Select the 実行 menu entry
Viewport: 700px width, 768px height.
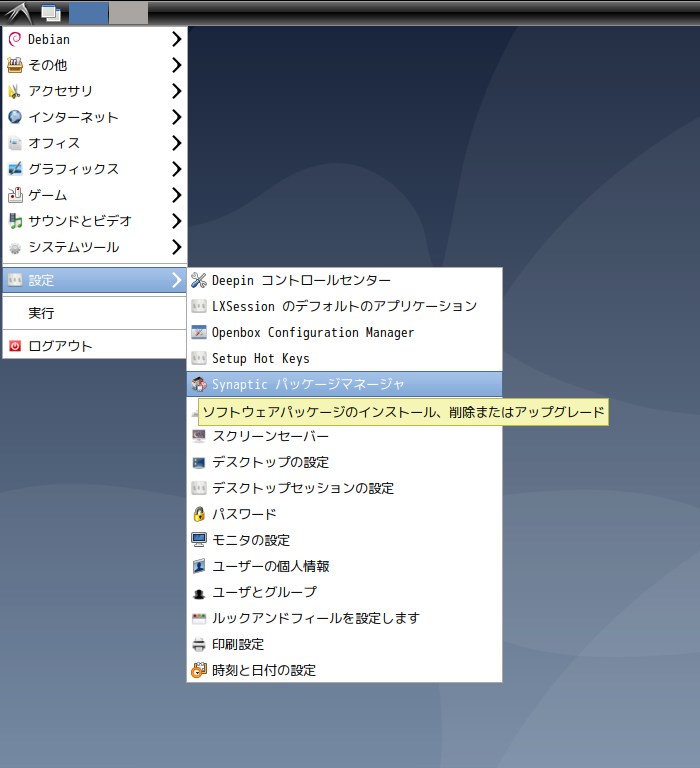coord(95,313)
